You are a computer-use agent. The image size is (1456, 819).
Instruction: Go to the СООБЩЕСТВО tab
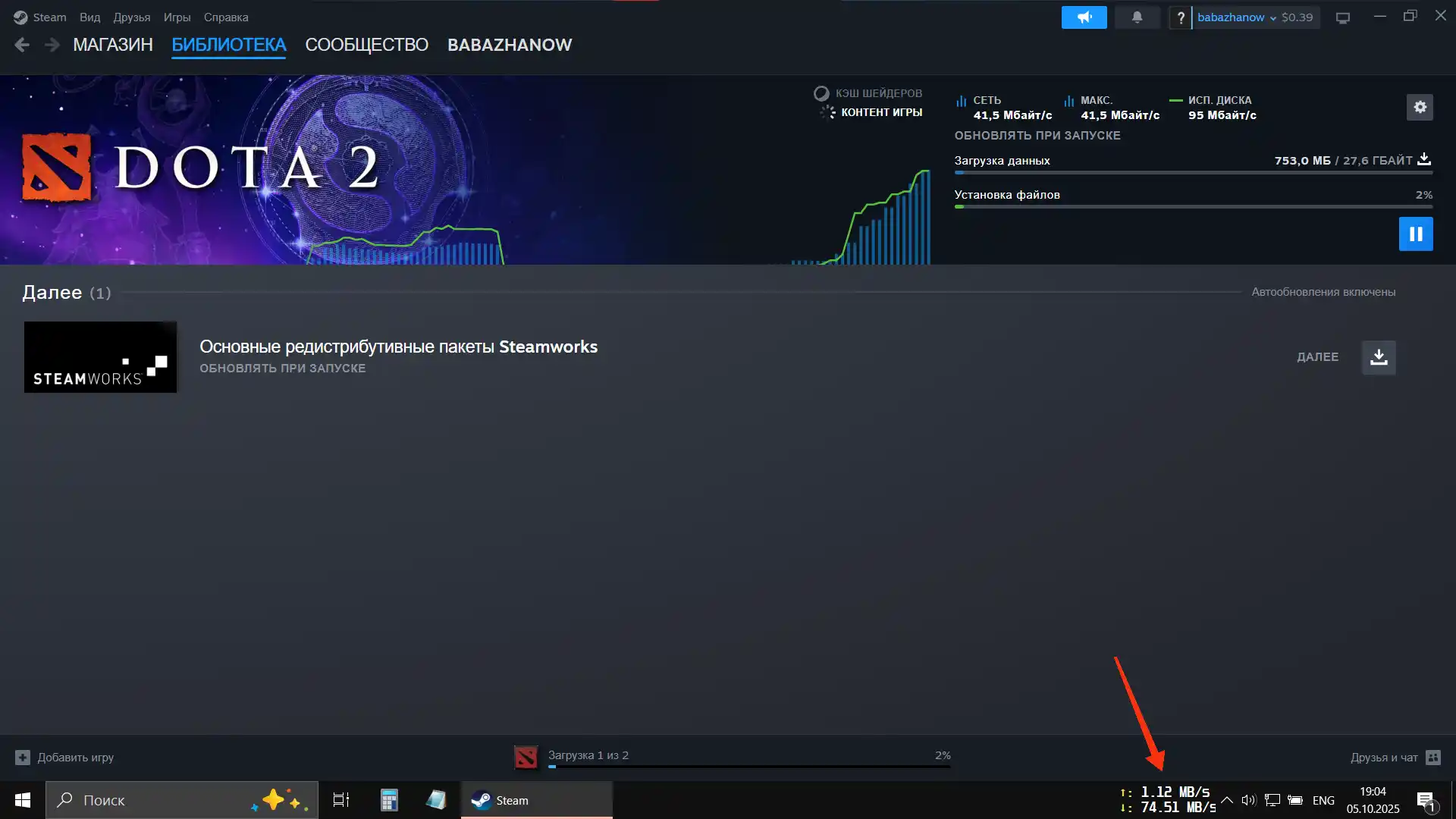click(x=366, y=45)
